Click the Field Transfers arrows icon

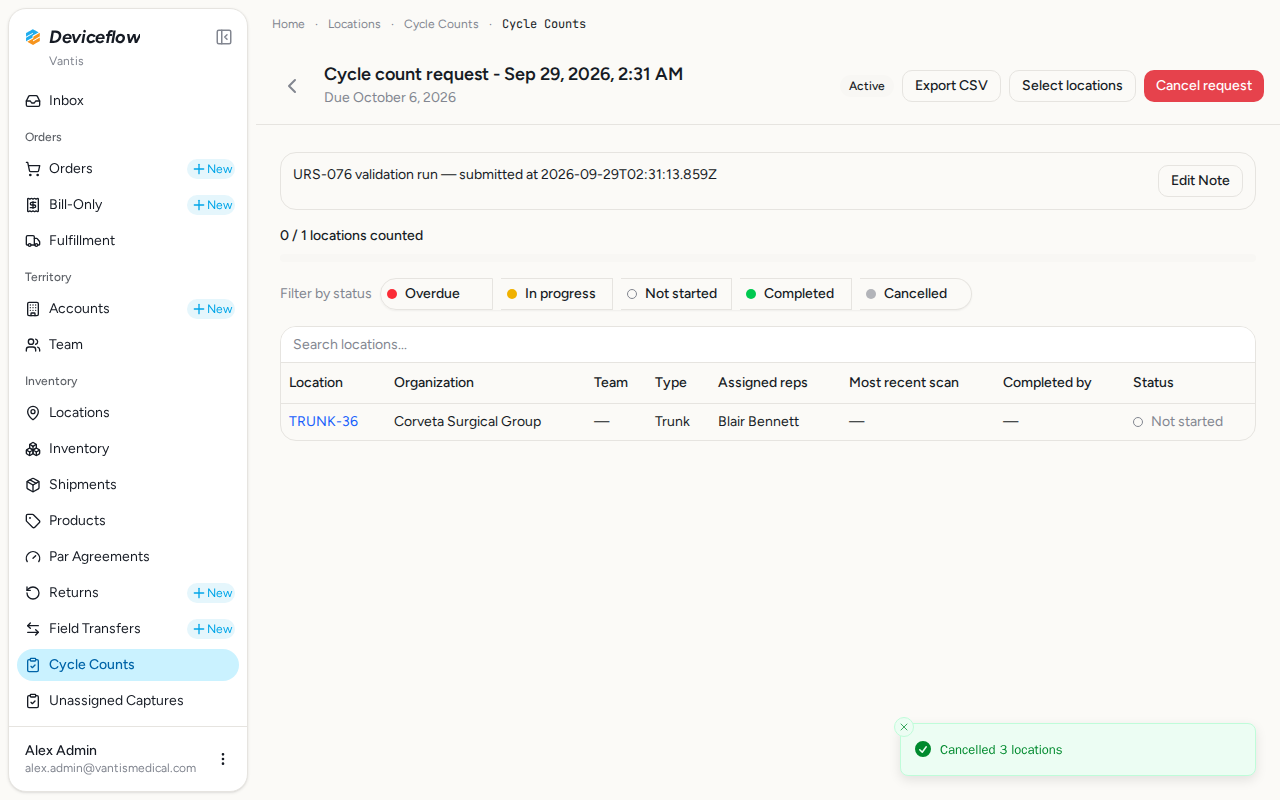coord(33,629)
